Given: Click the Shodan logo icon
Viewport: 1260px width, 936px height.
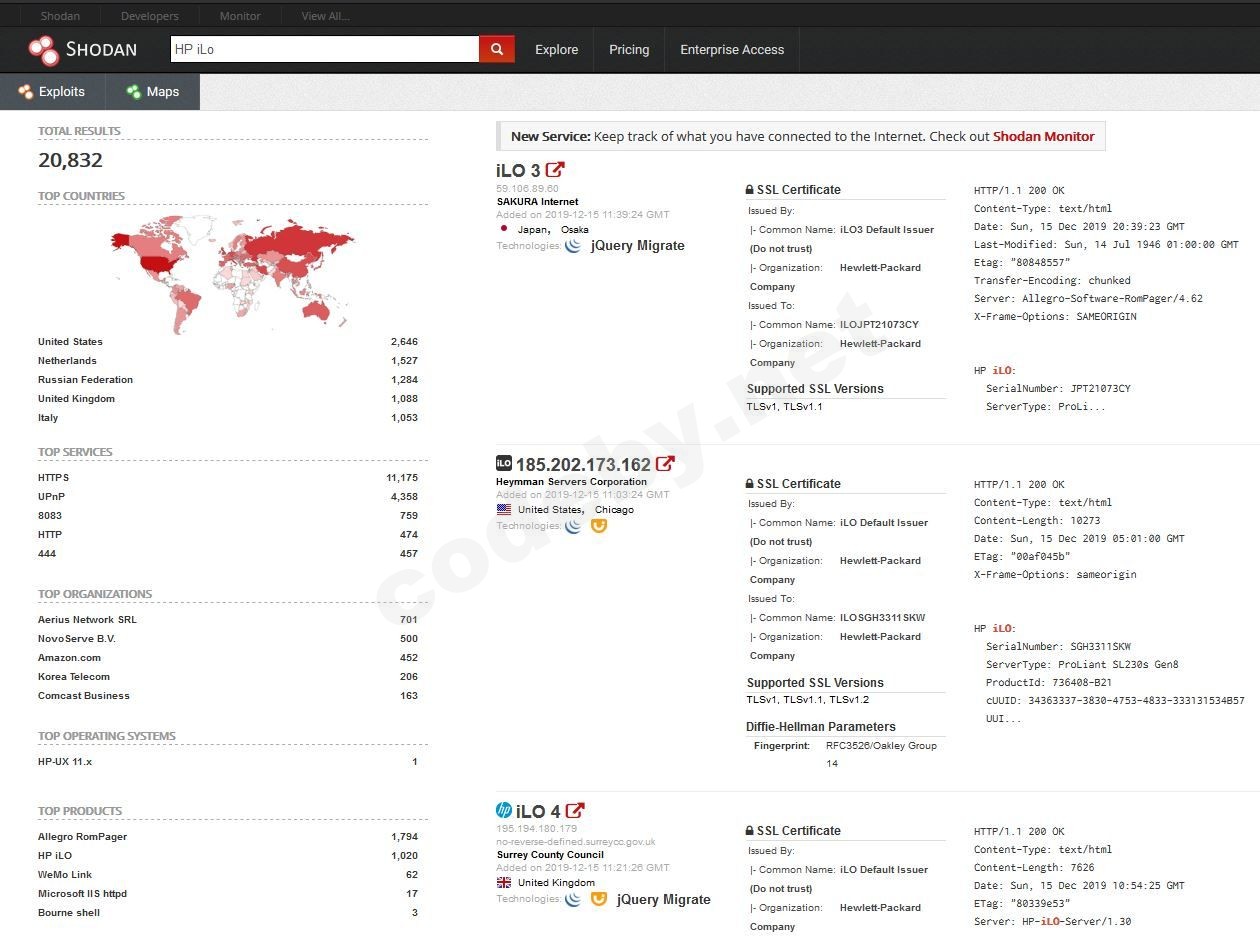Looking at the screenshot, I should 43,50.
